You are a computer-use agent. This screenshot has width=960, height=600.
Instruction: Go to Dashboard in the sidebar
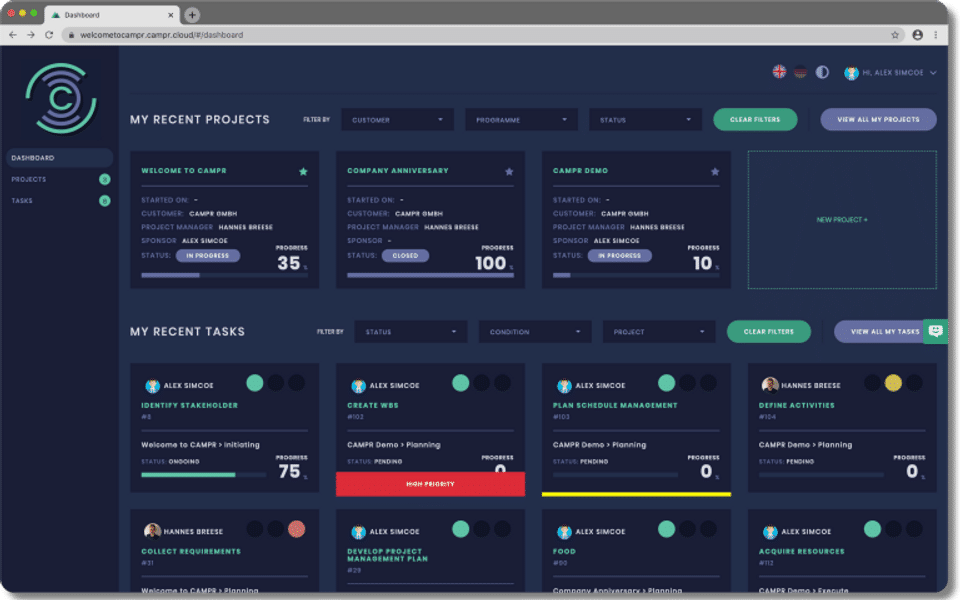(59, 158)
